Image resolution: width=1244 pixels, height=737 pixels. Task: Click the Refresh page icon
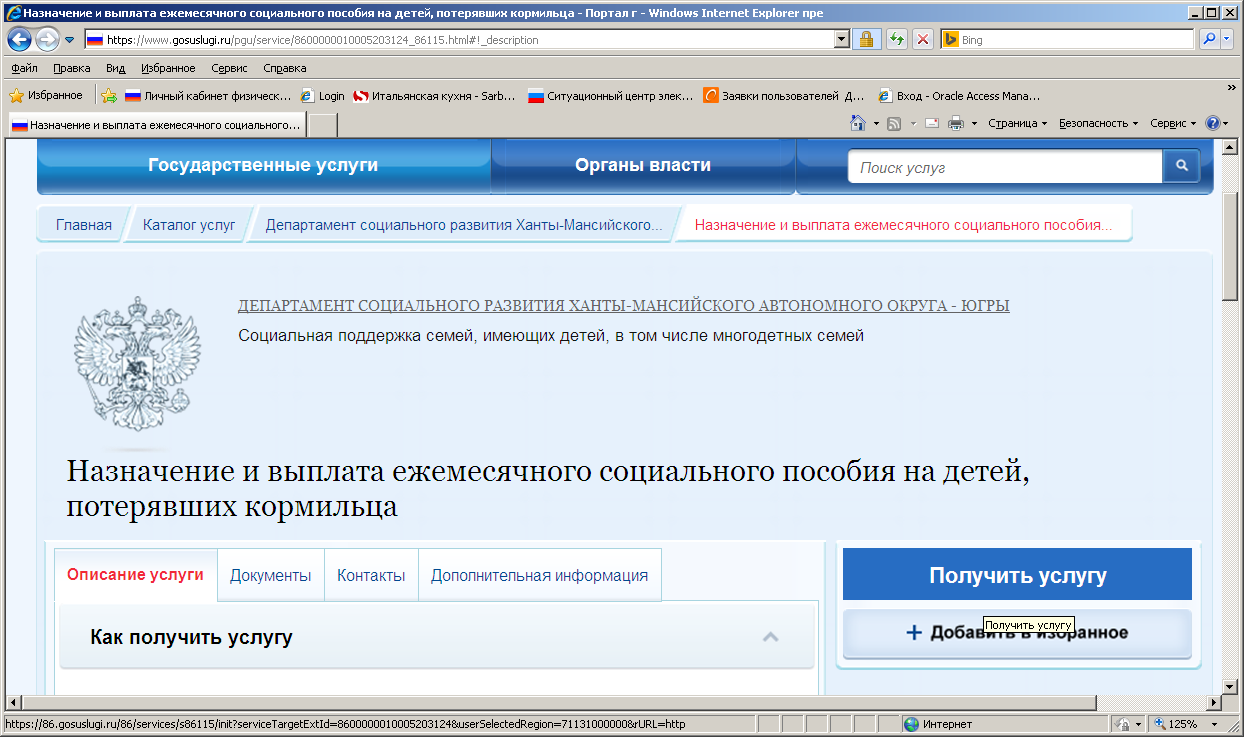896,40
